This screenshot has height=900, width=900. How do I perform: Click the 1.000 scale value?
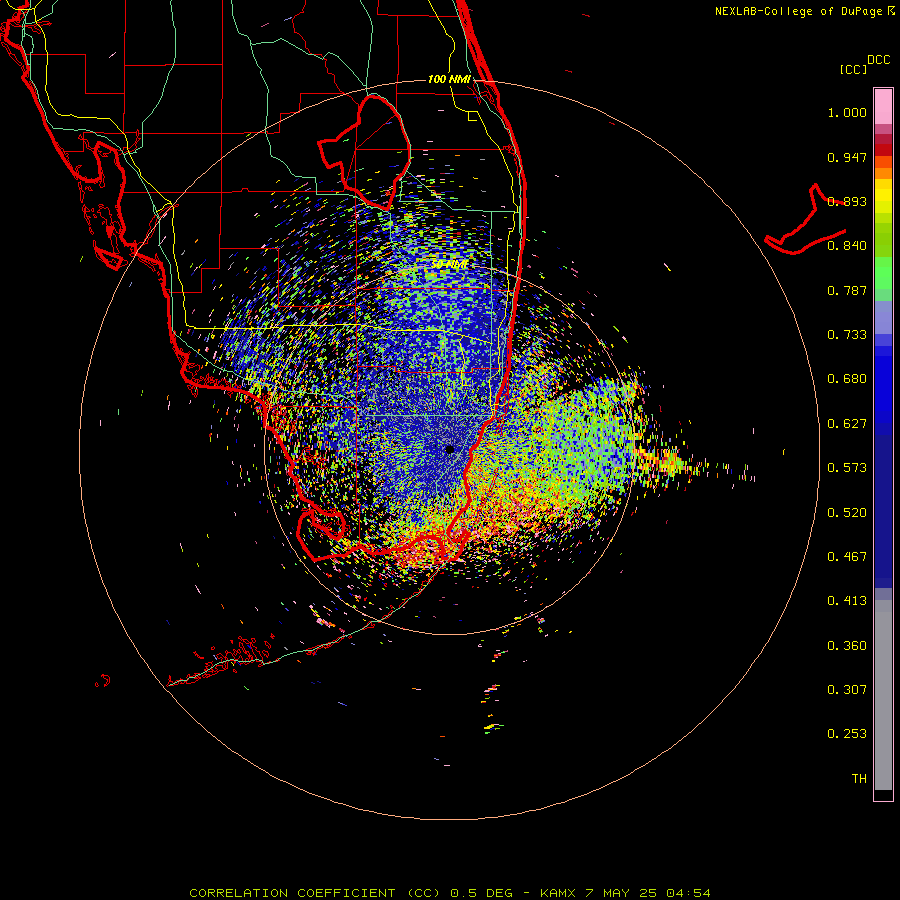[847, 112]
